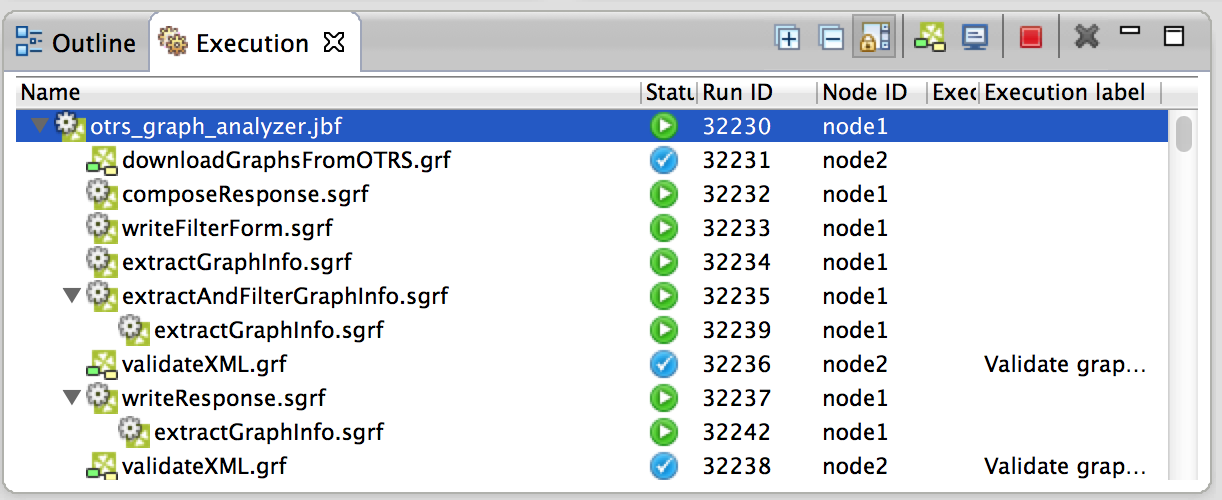Close the Execution tab
This screenshot has width=1222, height=500.
(335, 42)
